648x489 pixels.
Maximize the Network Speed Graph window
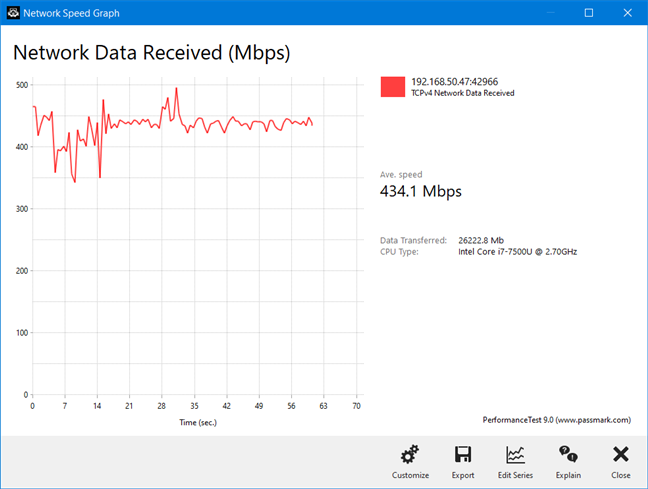tap(589, 13)
